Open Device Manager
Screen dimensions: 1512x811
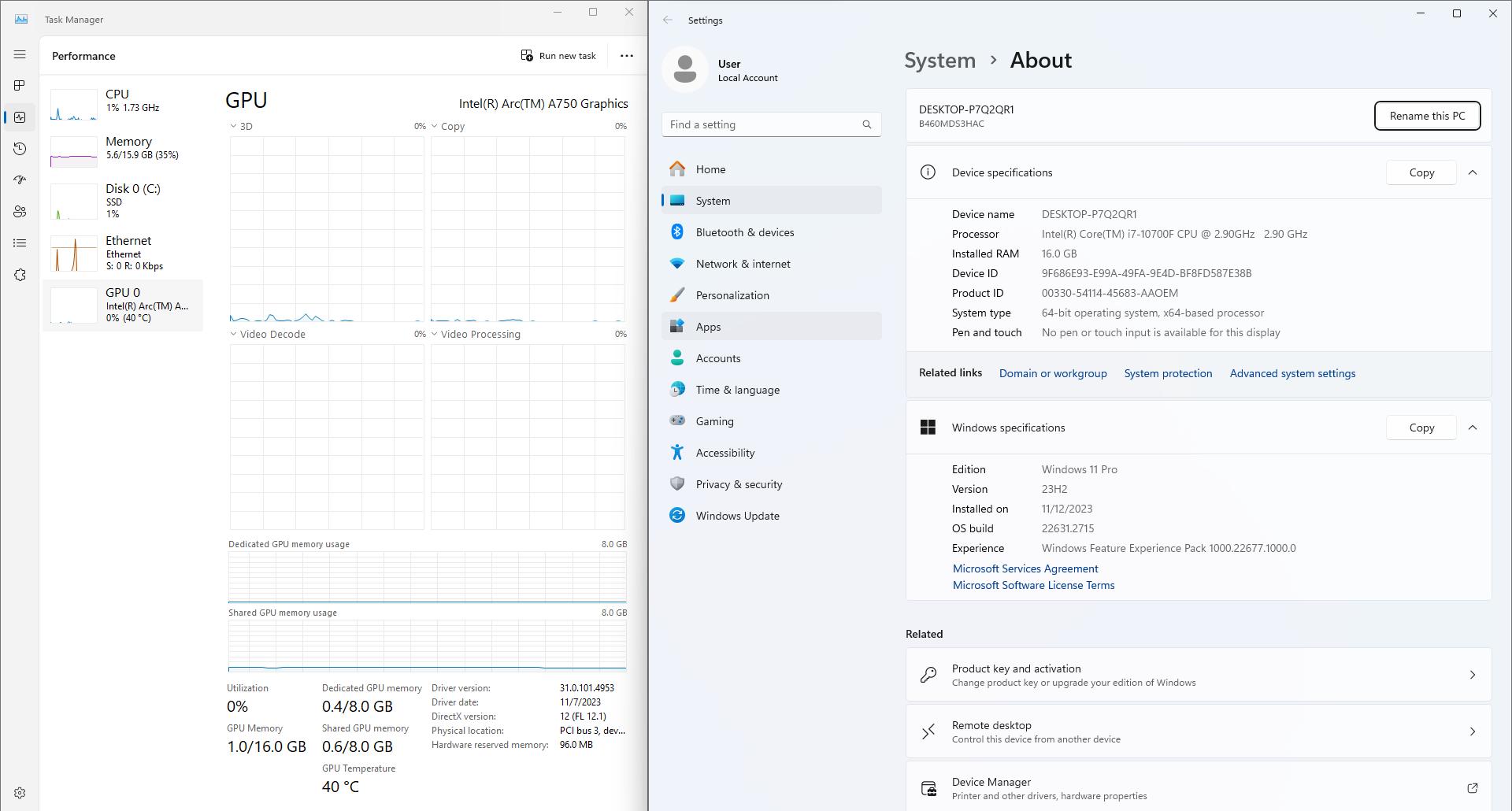(x=1199, y=788)
